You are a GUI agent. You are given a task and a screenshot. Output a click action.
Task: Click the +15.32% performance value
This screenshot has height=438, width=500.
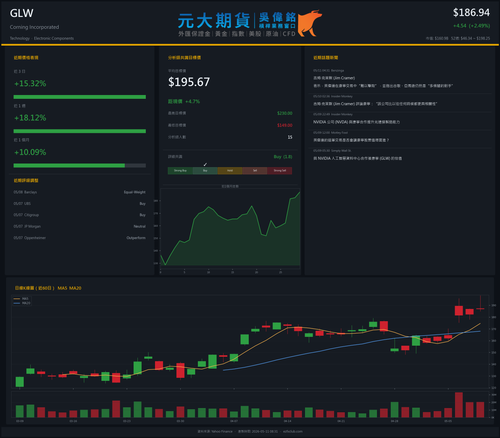(x=30, y=83)
